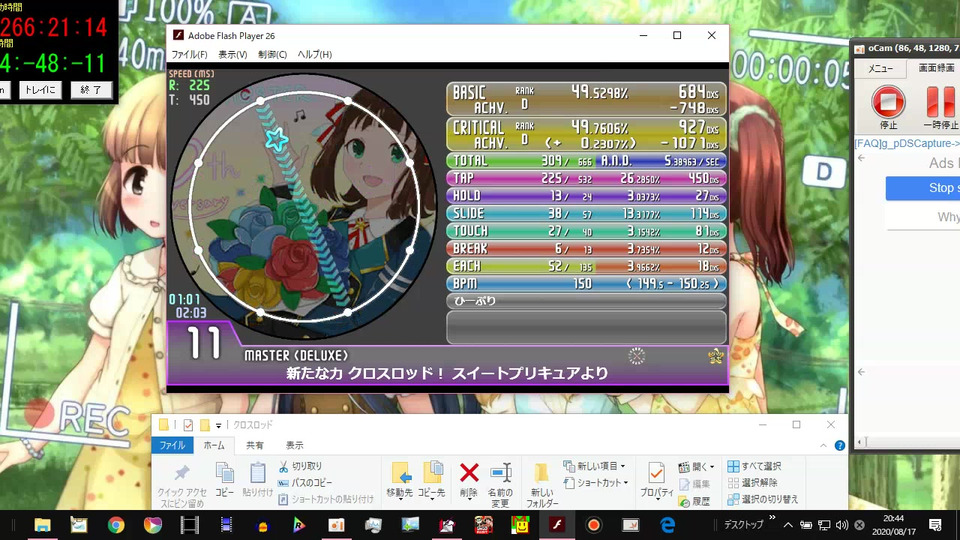Click the ひーぷり text field in game panel
Viewport: 960px width, 540px height.
click(587, 301)
